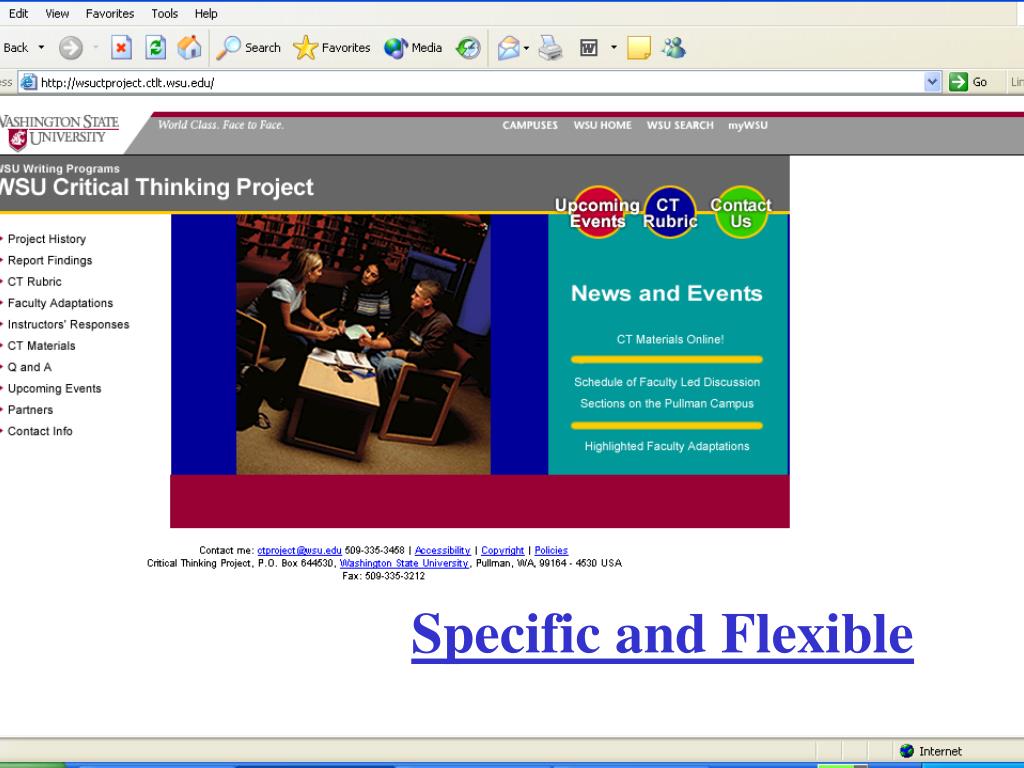1024x768 pixels.
Task: Open Partners in sidebar
Action: [x=30, y=410]
